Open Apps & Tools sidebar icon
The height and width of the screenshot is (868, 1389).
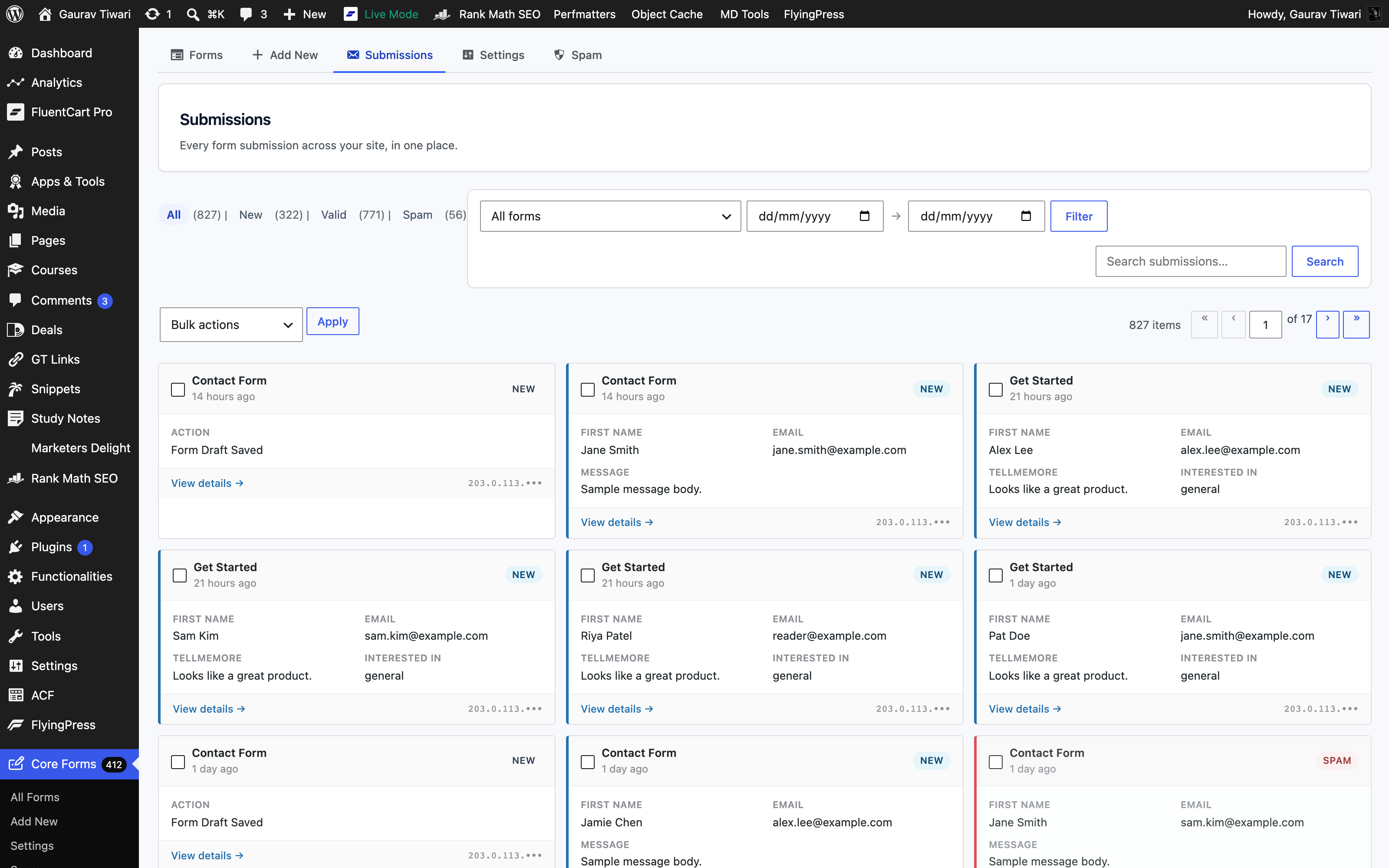(16, 181)
